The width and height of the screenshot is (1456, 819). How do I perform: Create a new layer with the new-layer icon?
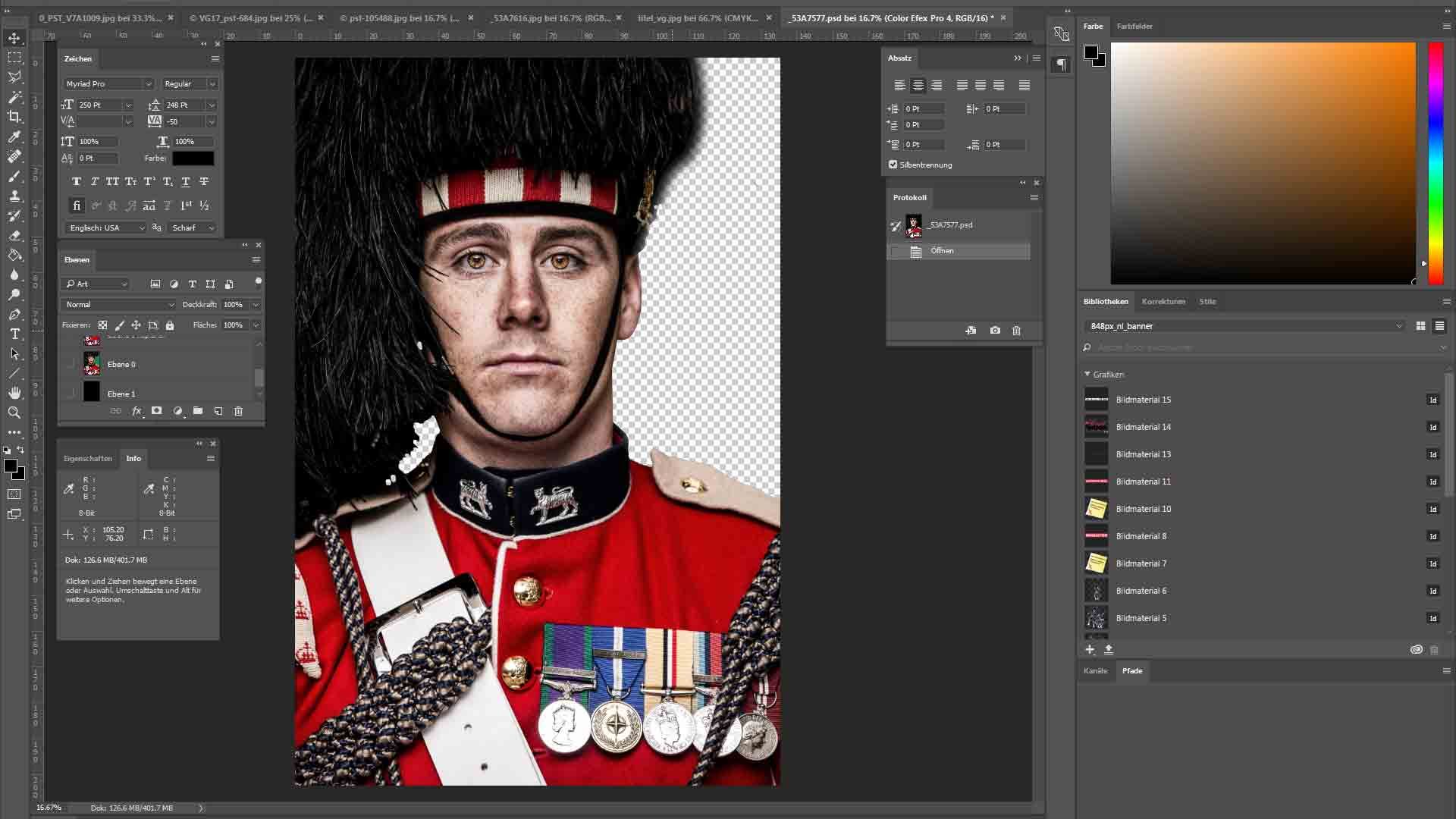218,411
